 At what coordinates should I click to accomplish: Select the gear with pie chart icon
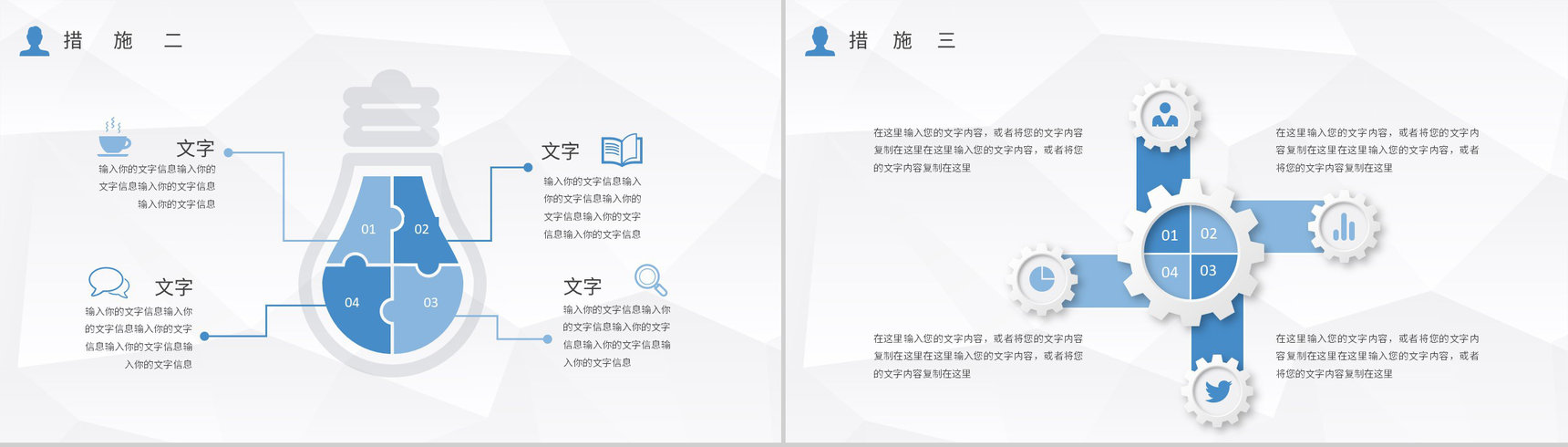click(x=1041, y=279)
